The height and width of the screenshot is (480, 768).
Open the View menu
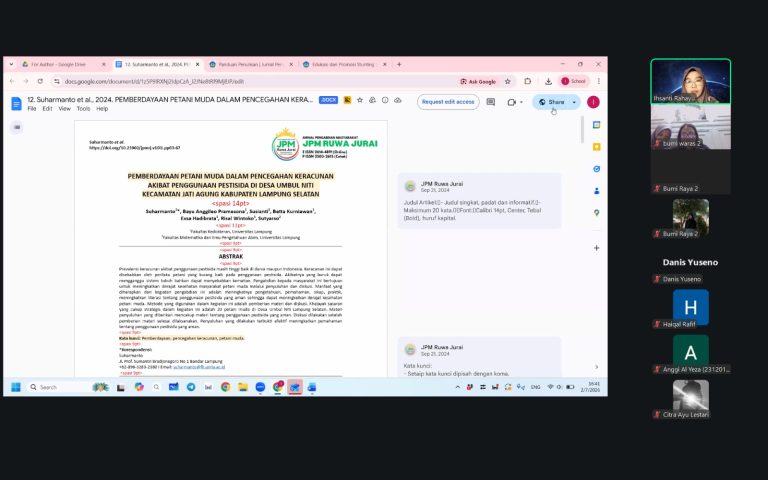65,109
